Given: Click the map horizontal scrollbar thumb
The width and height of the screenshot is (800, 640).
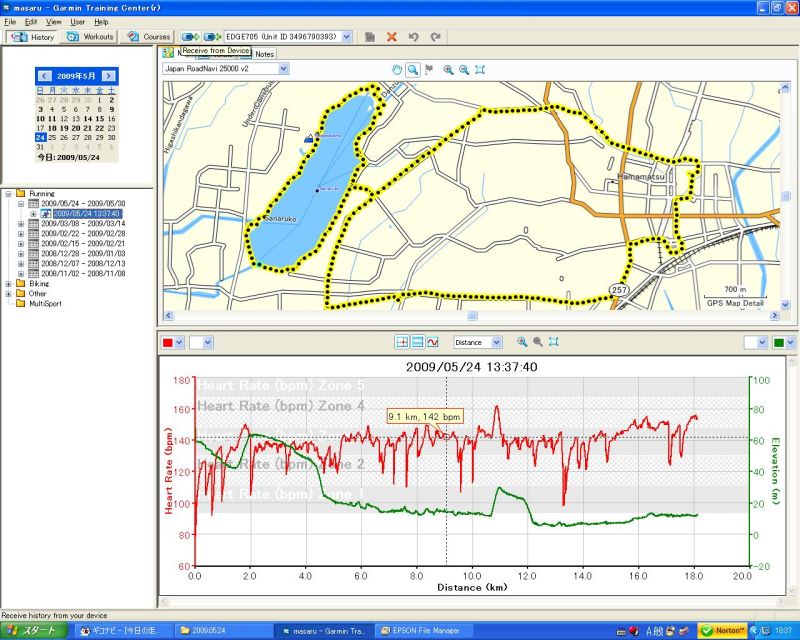Looking at the screenshot, I should (472, 316).
